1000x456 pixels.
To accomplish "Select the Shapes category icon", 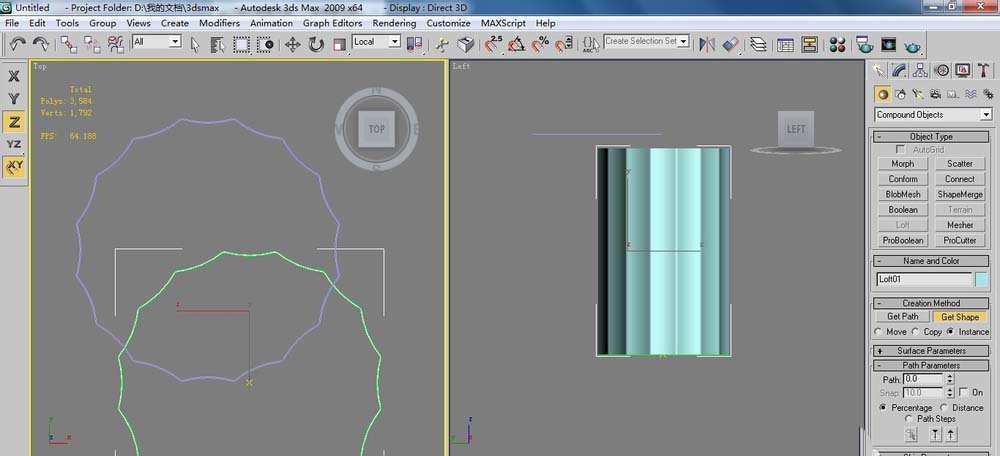I will pos(901,94).
